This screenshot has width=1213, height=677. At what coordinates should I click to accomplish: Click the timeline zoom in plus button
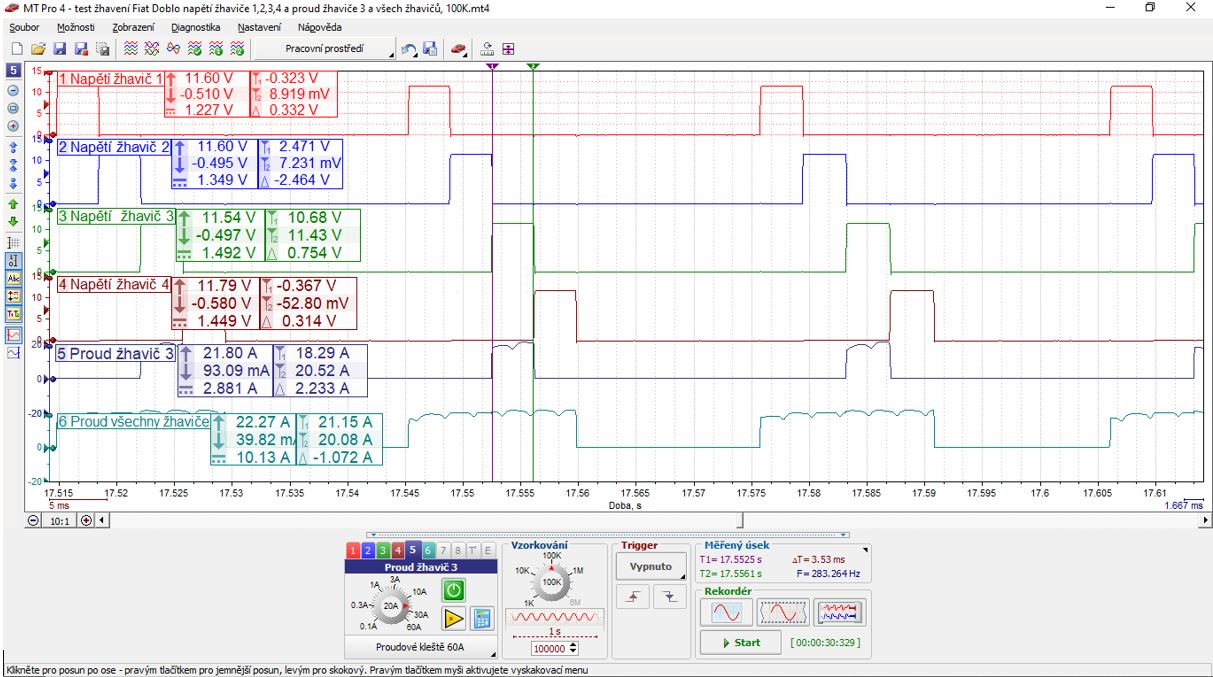pos(86,520)
